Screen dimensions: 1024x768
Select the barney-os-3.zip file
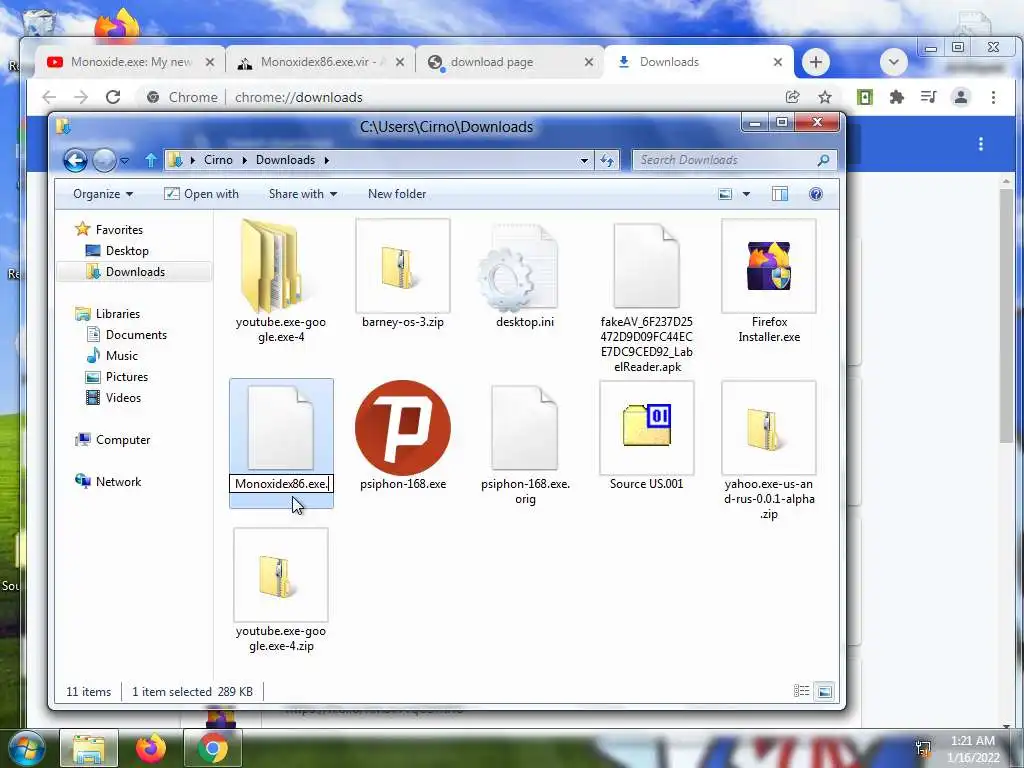click(402, 274)
